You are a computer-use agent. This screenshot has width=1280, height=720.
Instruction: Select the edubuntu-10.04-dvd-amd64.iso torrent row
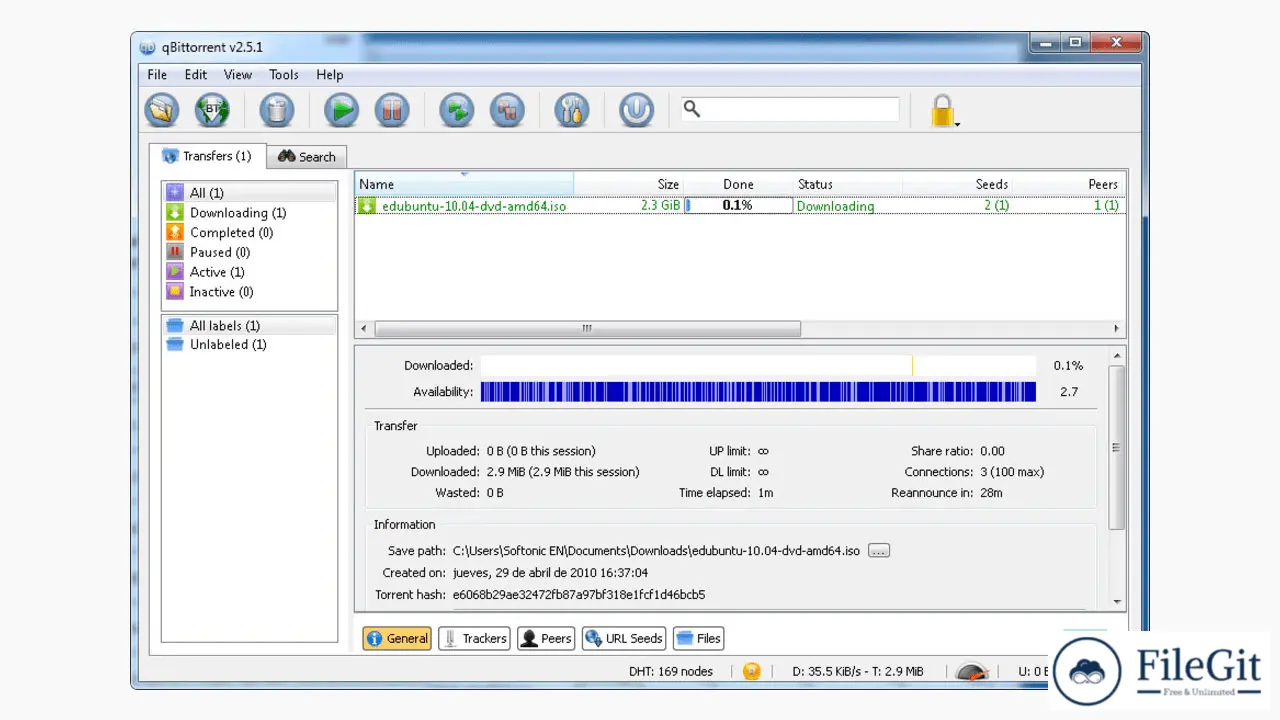point(740,206)
